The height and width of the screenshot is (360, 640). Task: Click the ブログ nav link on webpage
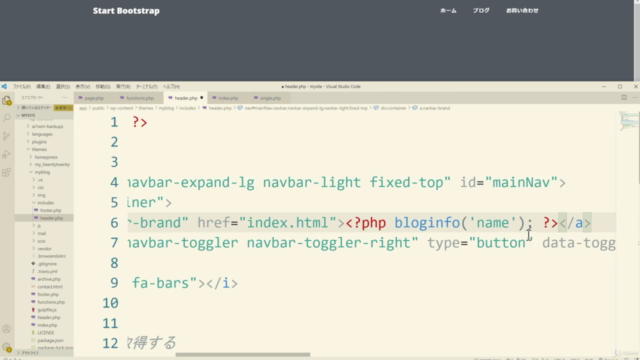point(481,11)
